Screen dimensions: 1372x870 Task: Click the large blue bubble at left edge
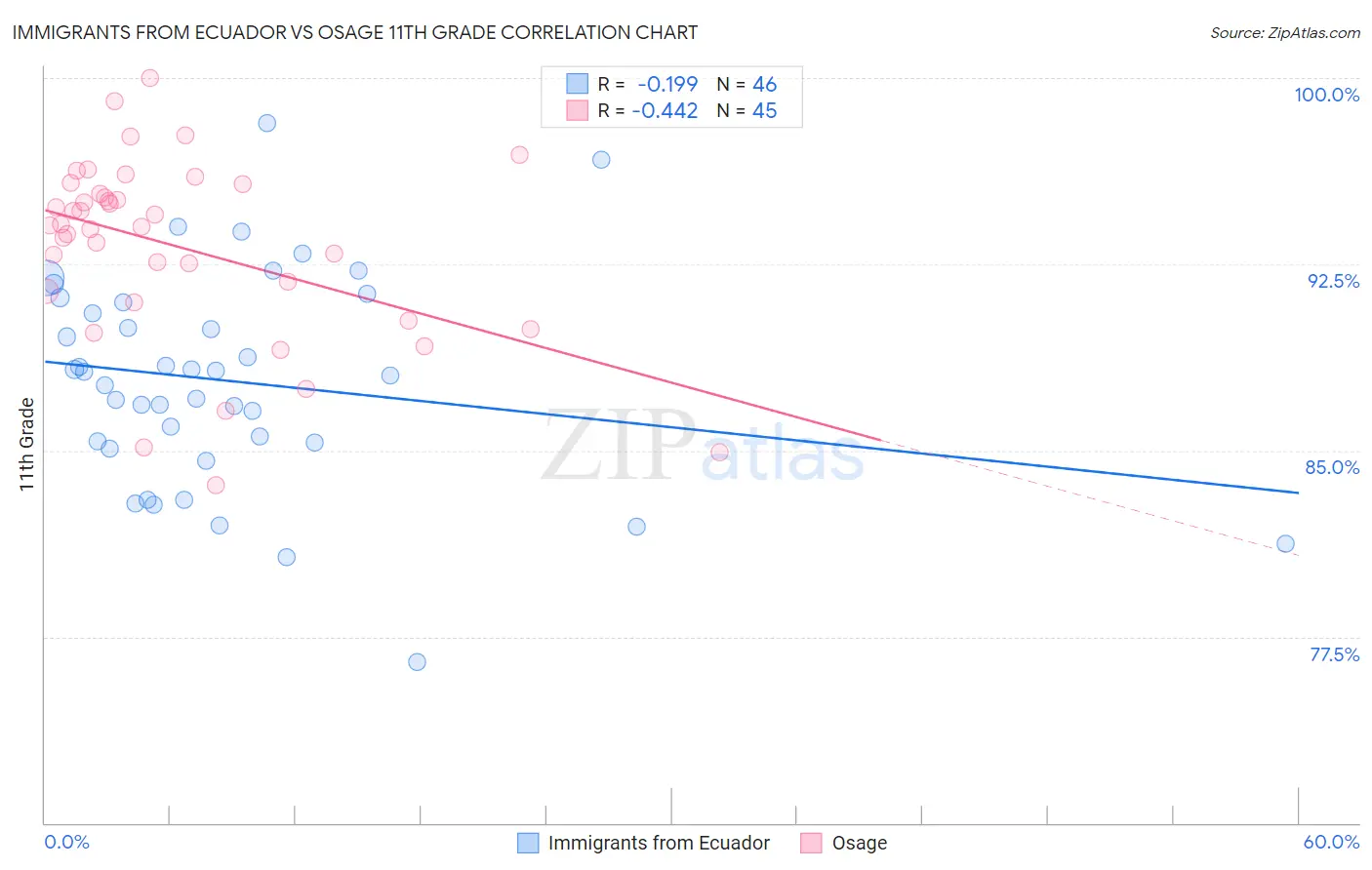tap(46, 280)
